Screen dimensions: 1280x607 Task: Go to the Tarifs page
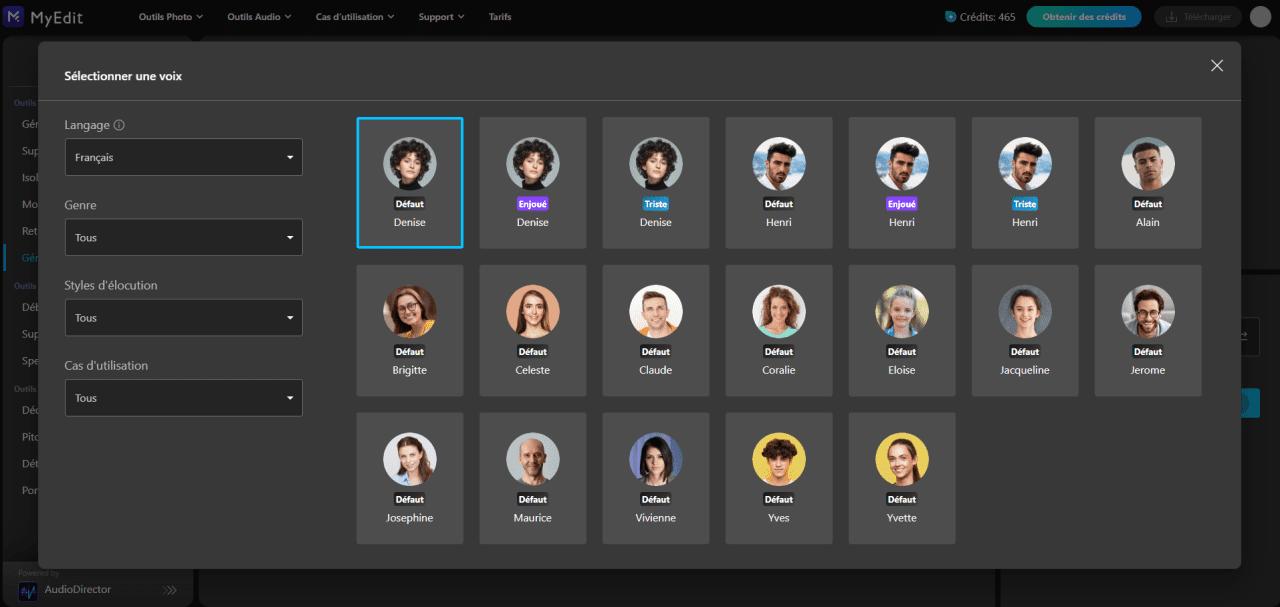click(x=500, y=17)
